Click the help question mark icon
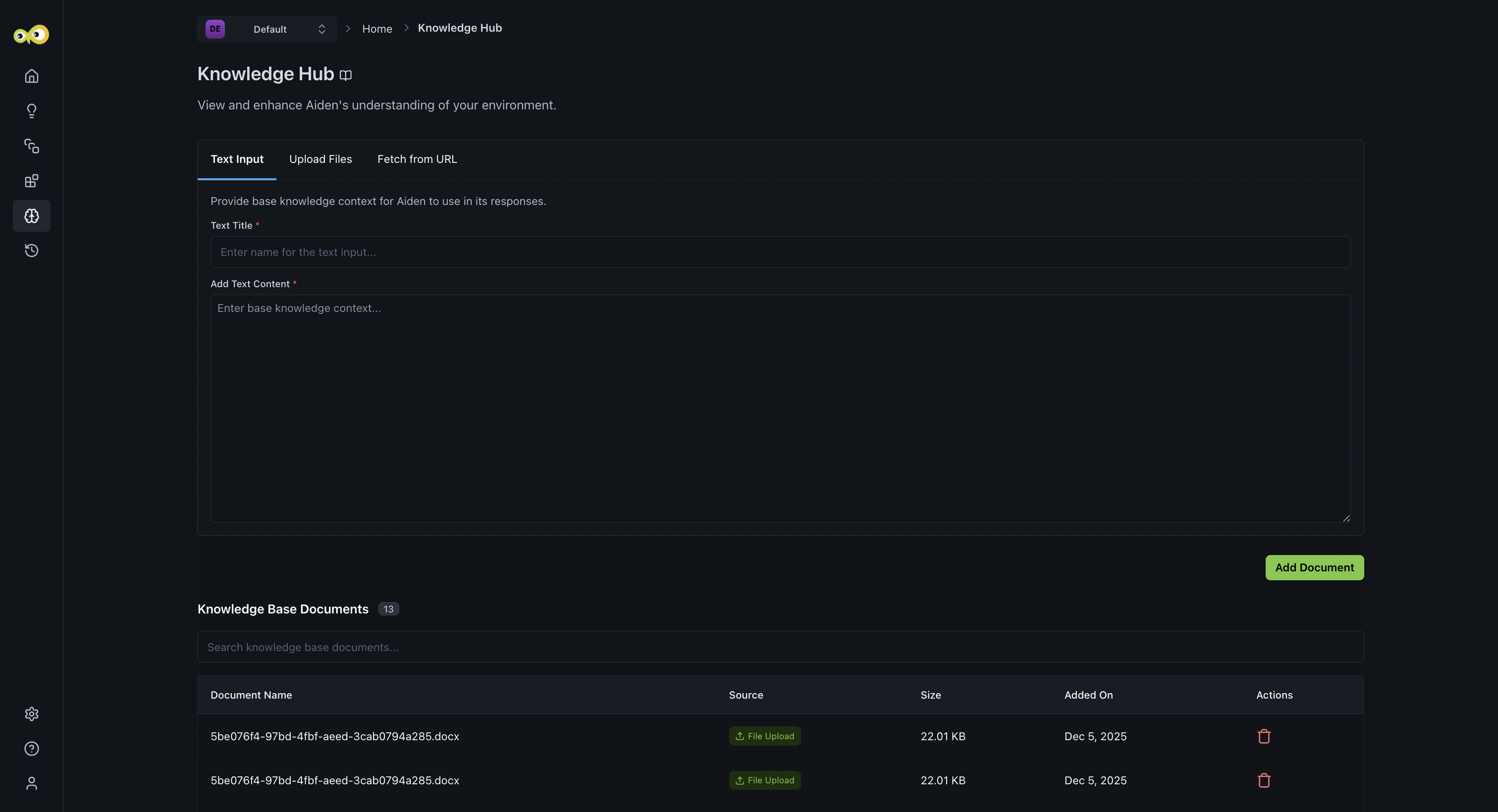 [31, 749]
